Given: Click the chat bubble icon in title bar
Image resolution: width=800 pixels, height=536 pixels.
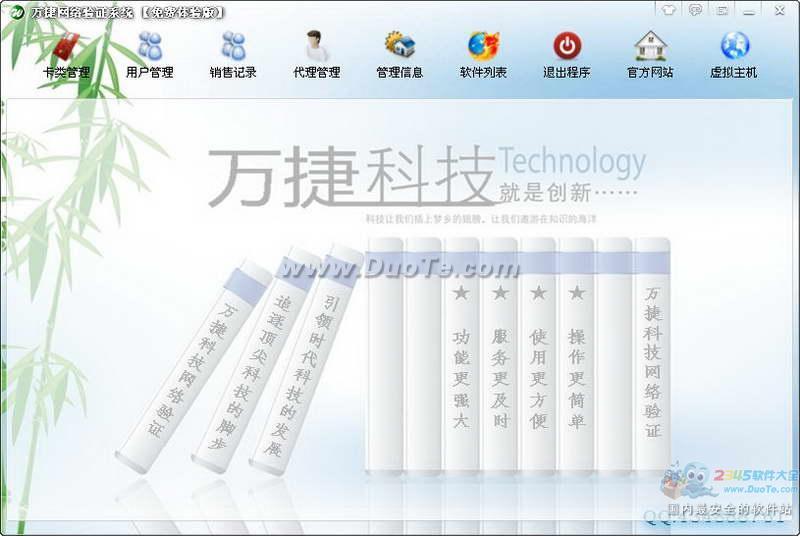Looking at the screenshot, I should (x=695, y=10).
